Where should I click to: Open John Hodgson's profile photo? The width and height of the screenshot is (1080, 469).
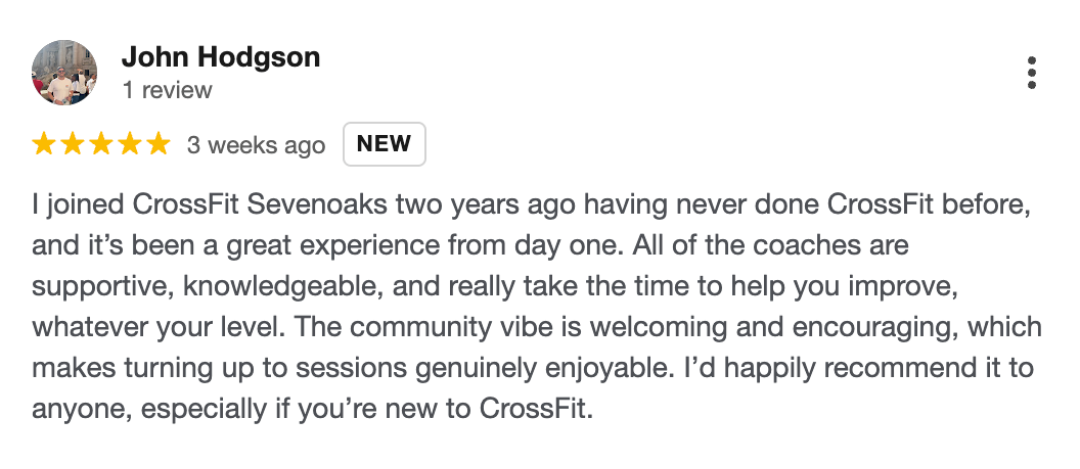[x=65, y=72]
